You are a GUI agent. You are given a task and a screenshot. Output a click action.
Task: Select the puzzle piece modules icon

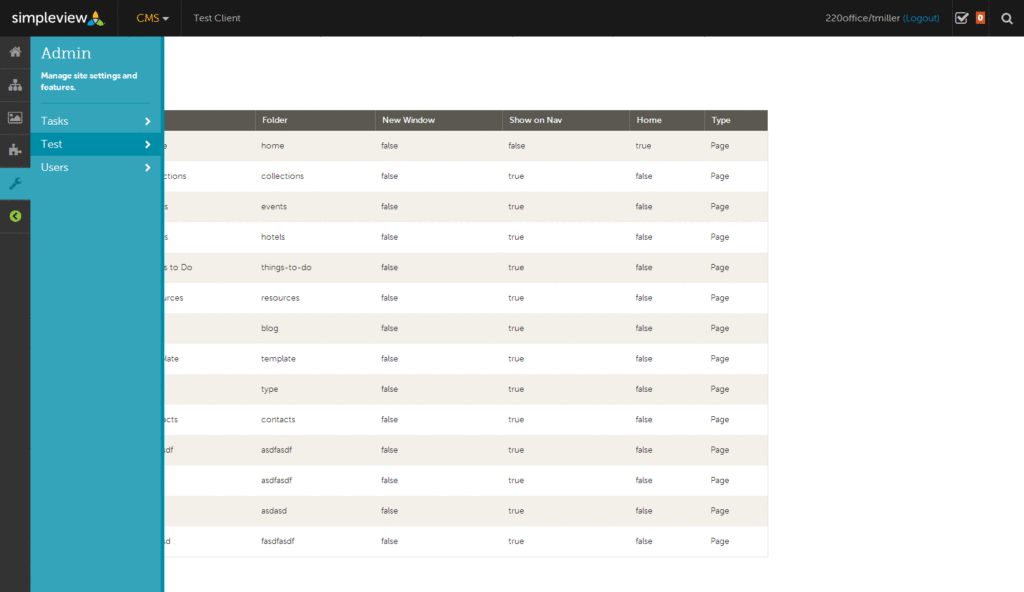(15, 150)
